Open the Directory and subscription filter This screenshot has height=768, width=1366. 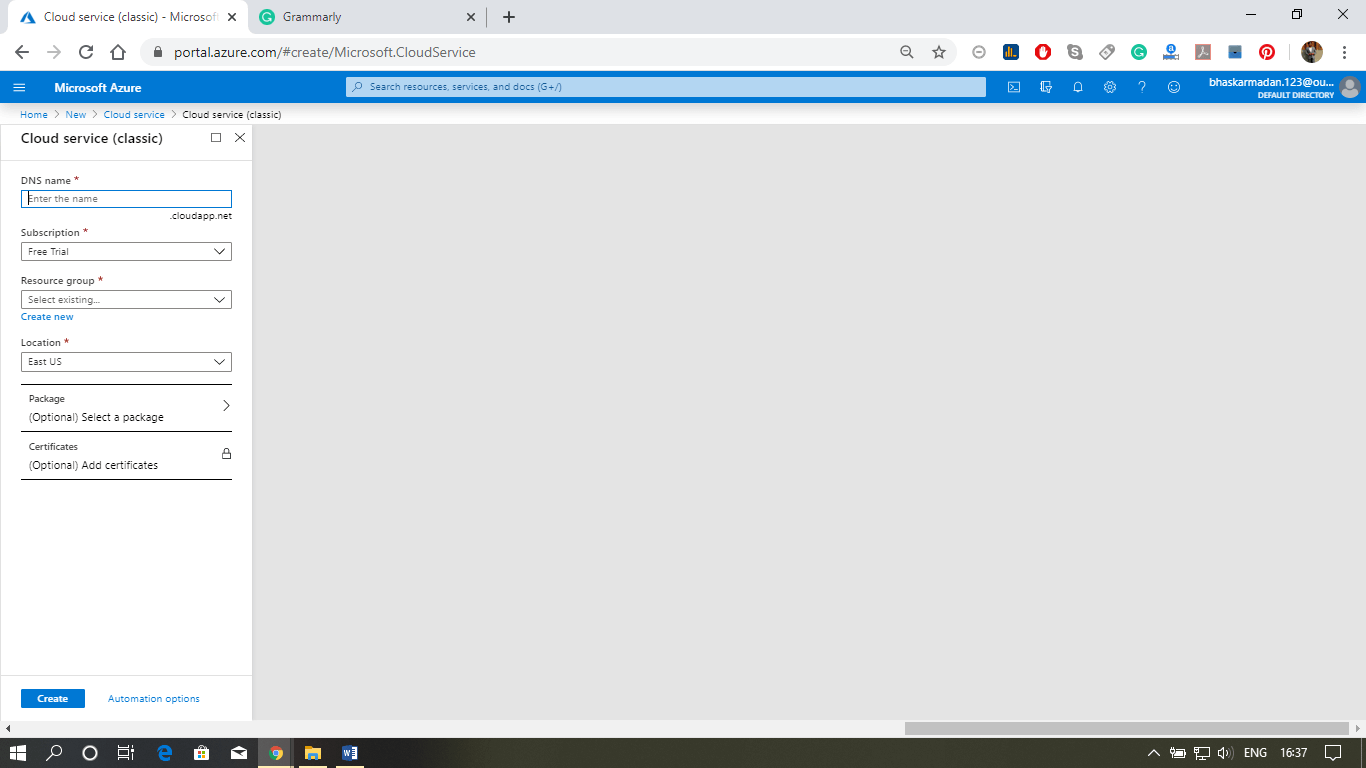(1046, 87)
